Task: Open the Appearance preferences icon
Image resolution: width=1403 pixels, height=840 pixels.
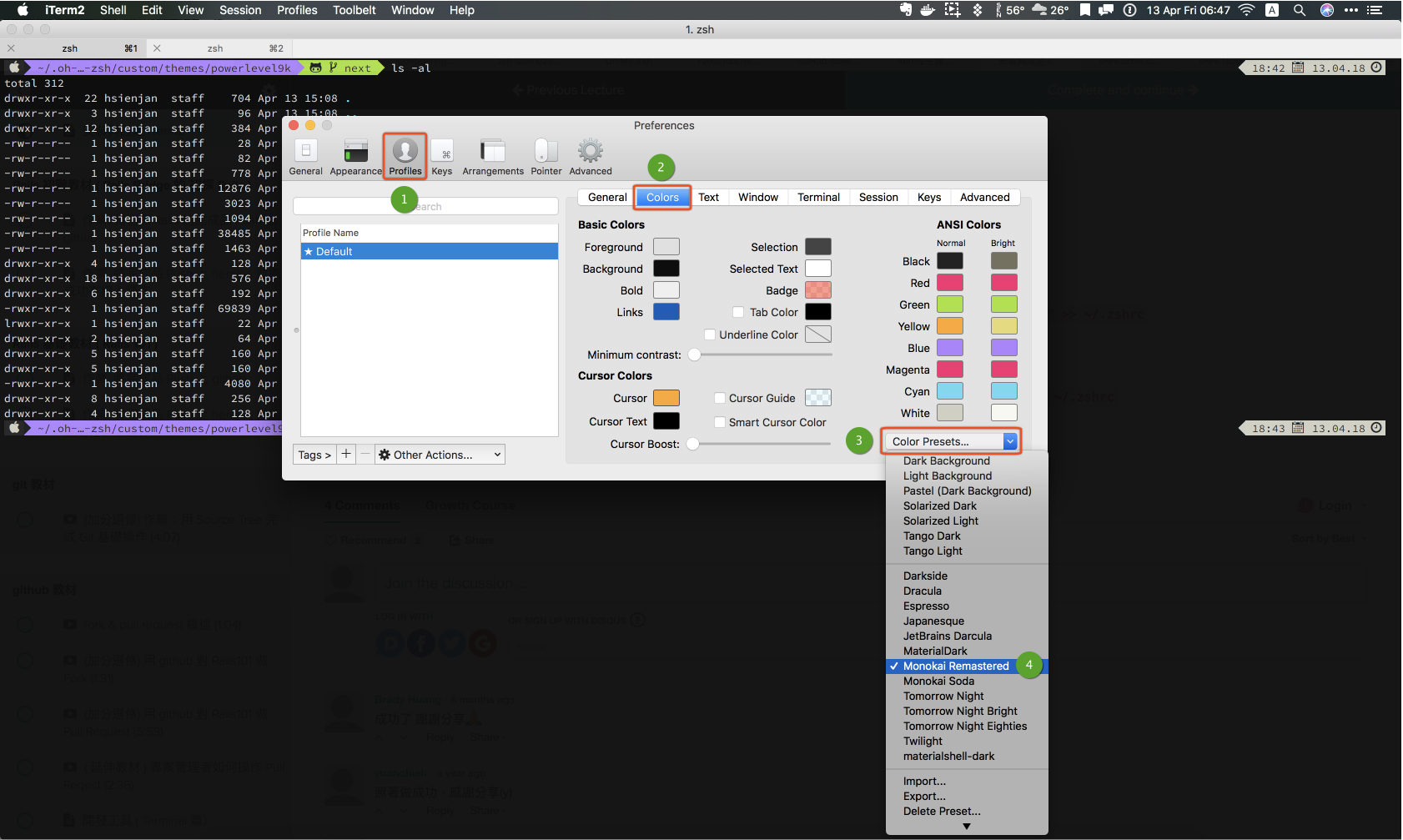Action: coord(355,152)
